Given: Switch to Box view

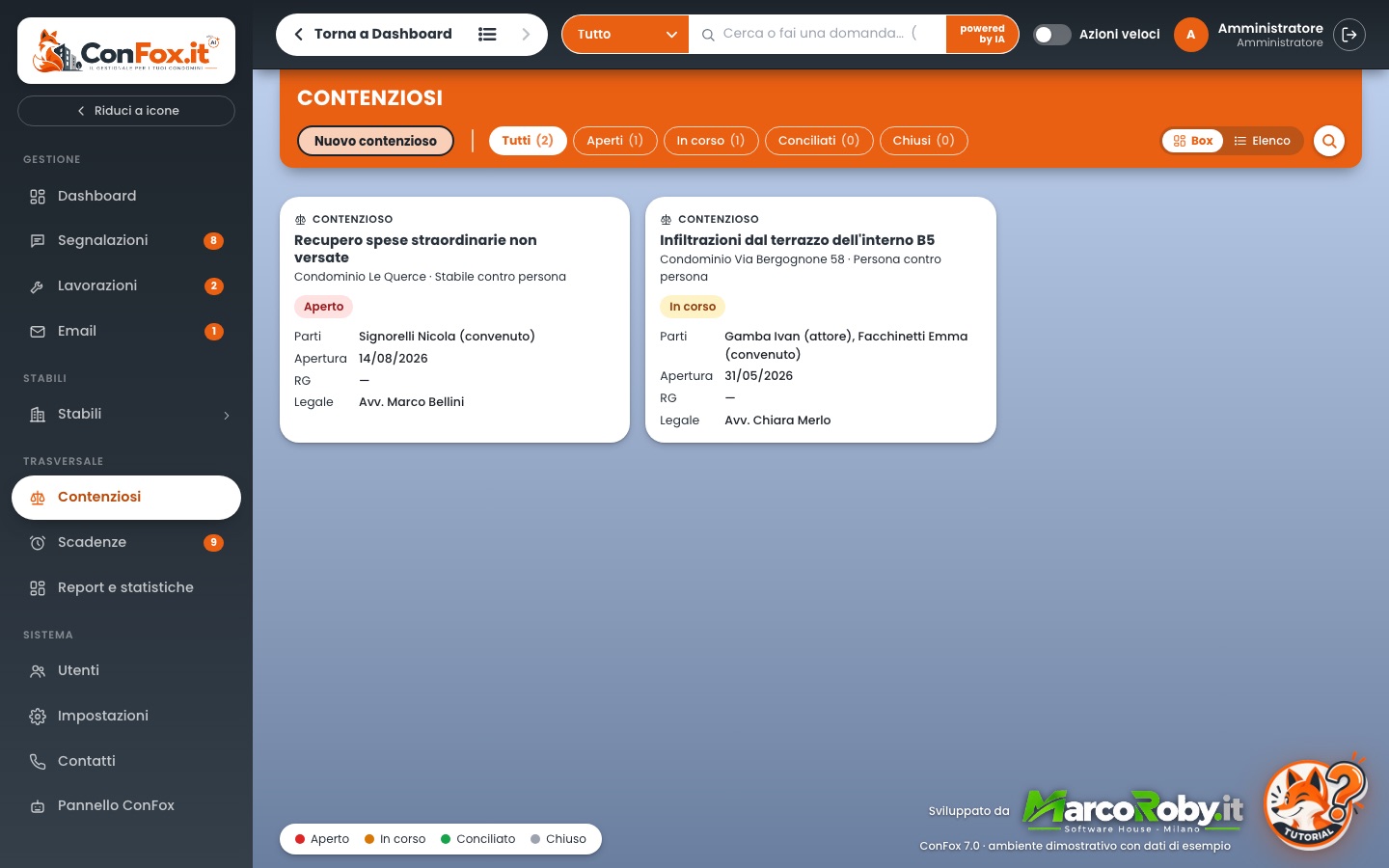Looking at the screenshot, I should [1193, 141].
